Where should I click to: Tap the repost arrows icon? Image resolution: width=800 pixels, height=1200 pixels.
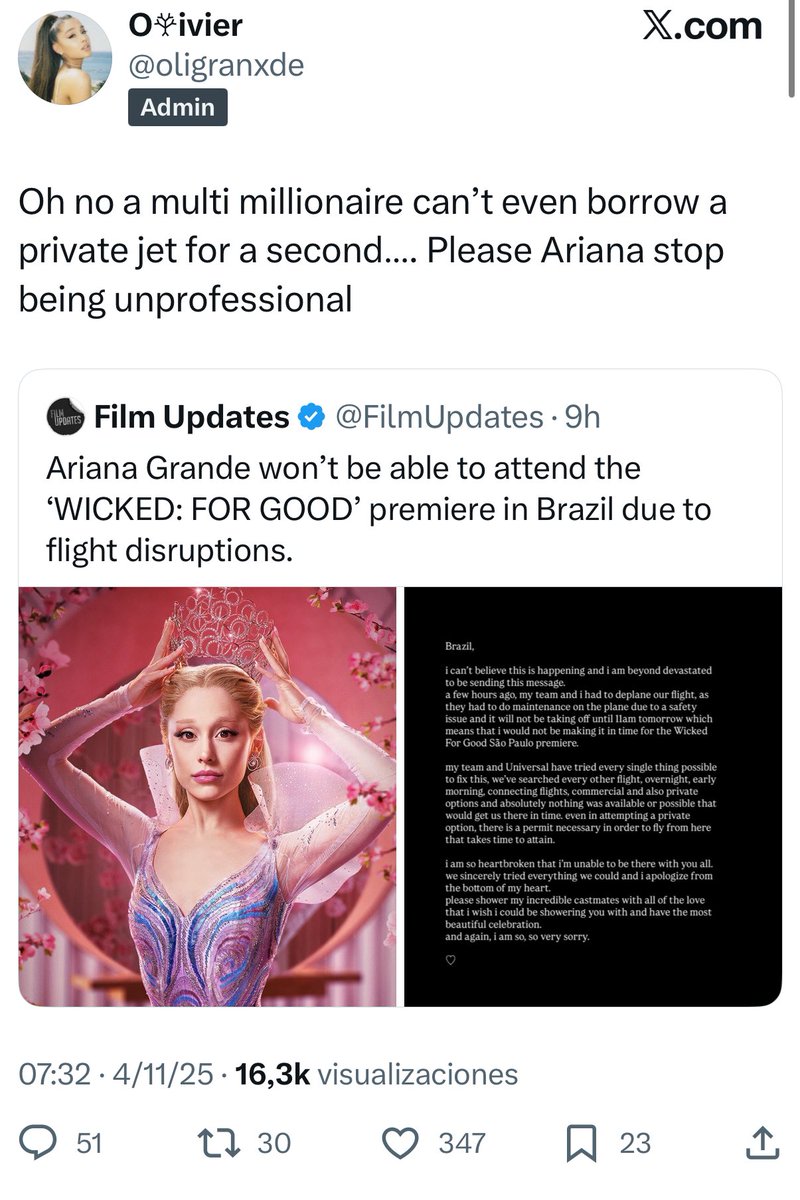[x=217, y=1143]
